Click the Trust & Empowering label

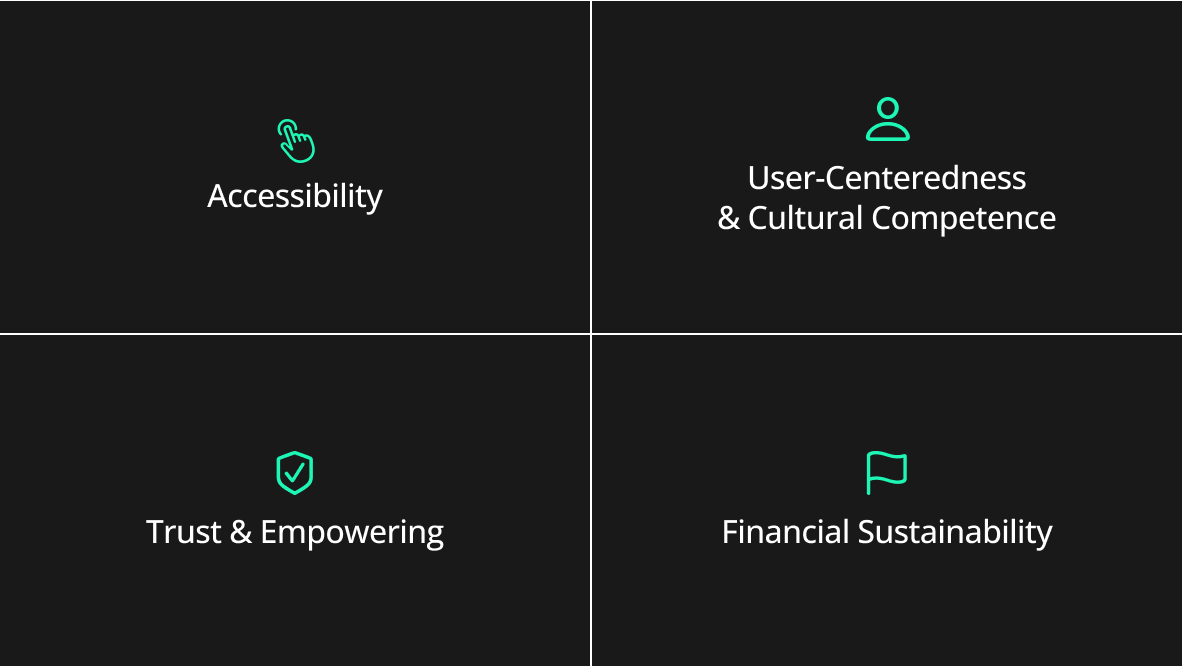coord(295,532)
